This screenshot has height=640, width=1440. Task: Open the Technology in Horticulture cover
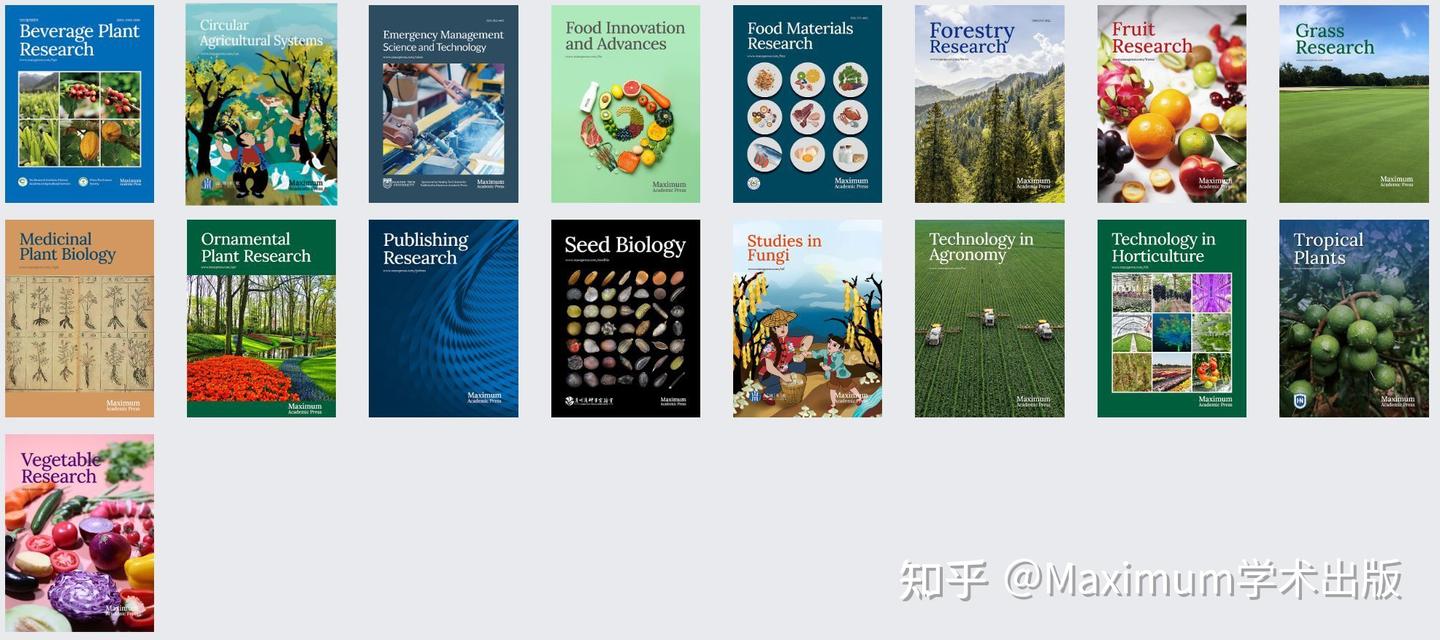[x=1171, y=318]
